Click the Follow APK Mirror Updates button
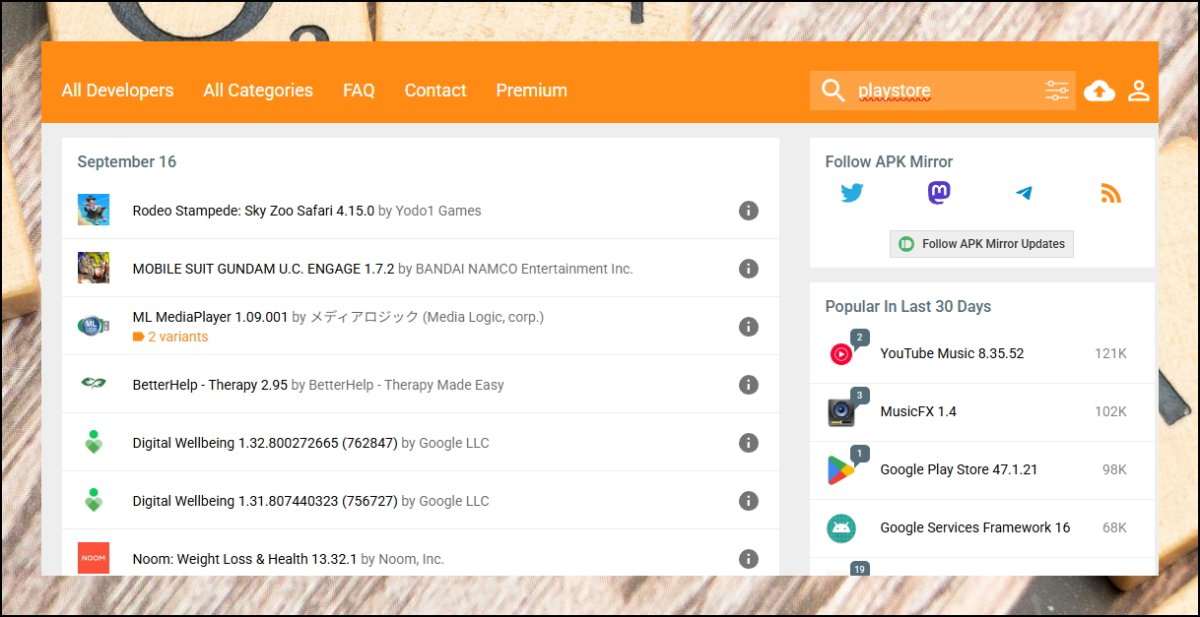1200x617 pixels. [982, 244]
